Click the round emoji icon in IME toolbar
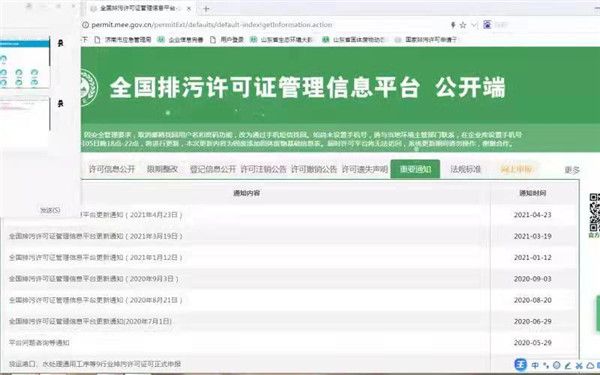The height and width of the screenshot is (375, 600). pos(557,365)
